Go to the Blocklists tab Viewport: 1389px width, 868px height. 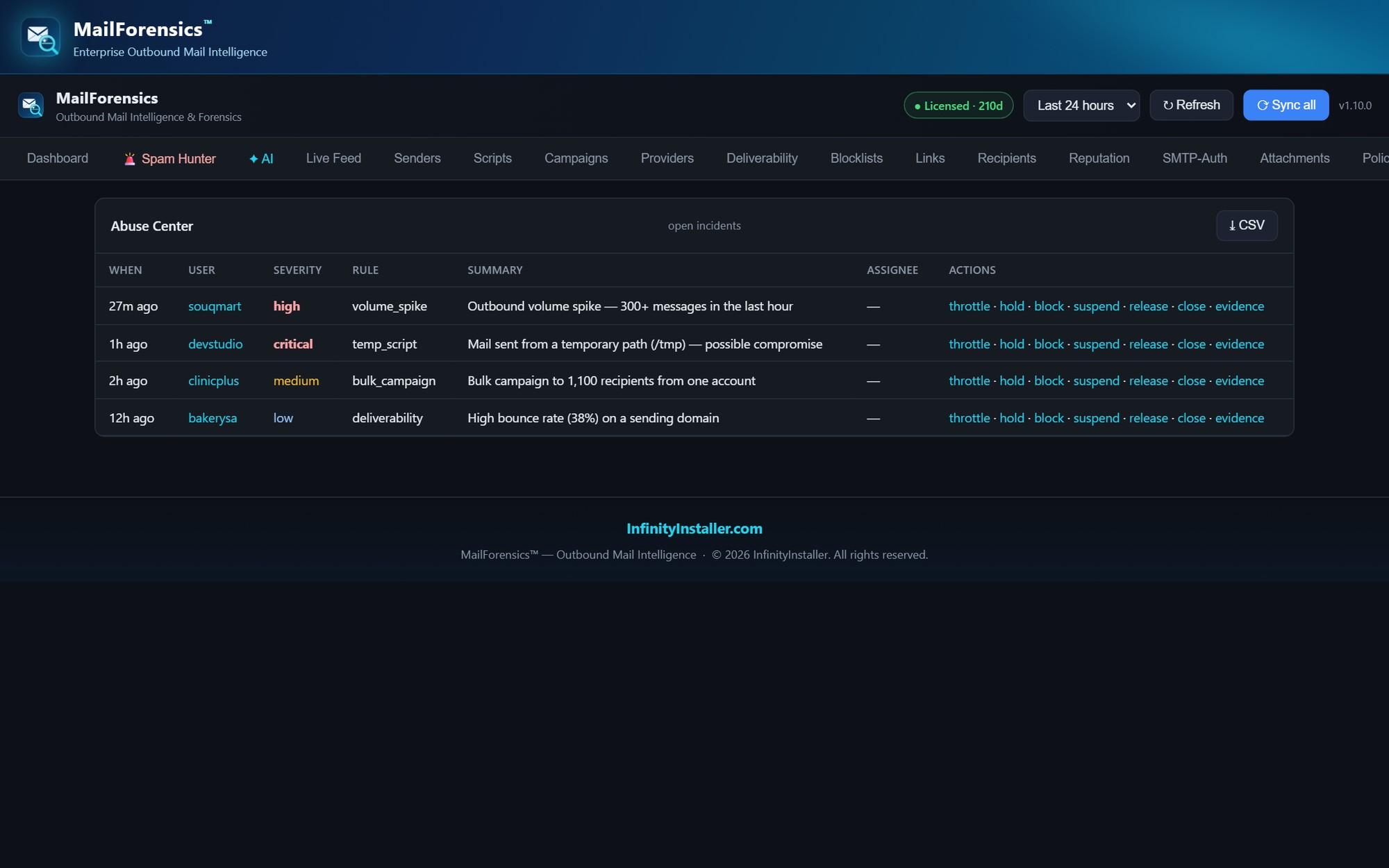tap(856, 158)
